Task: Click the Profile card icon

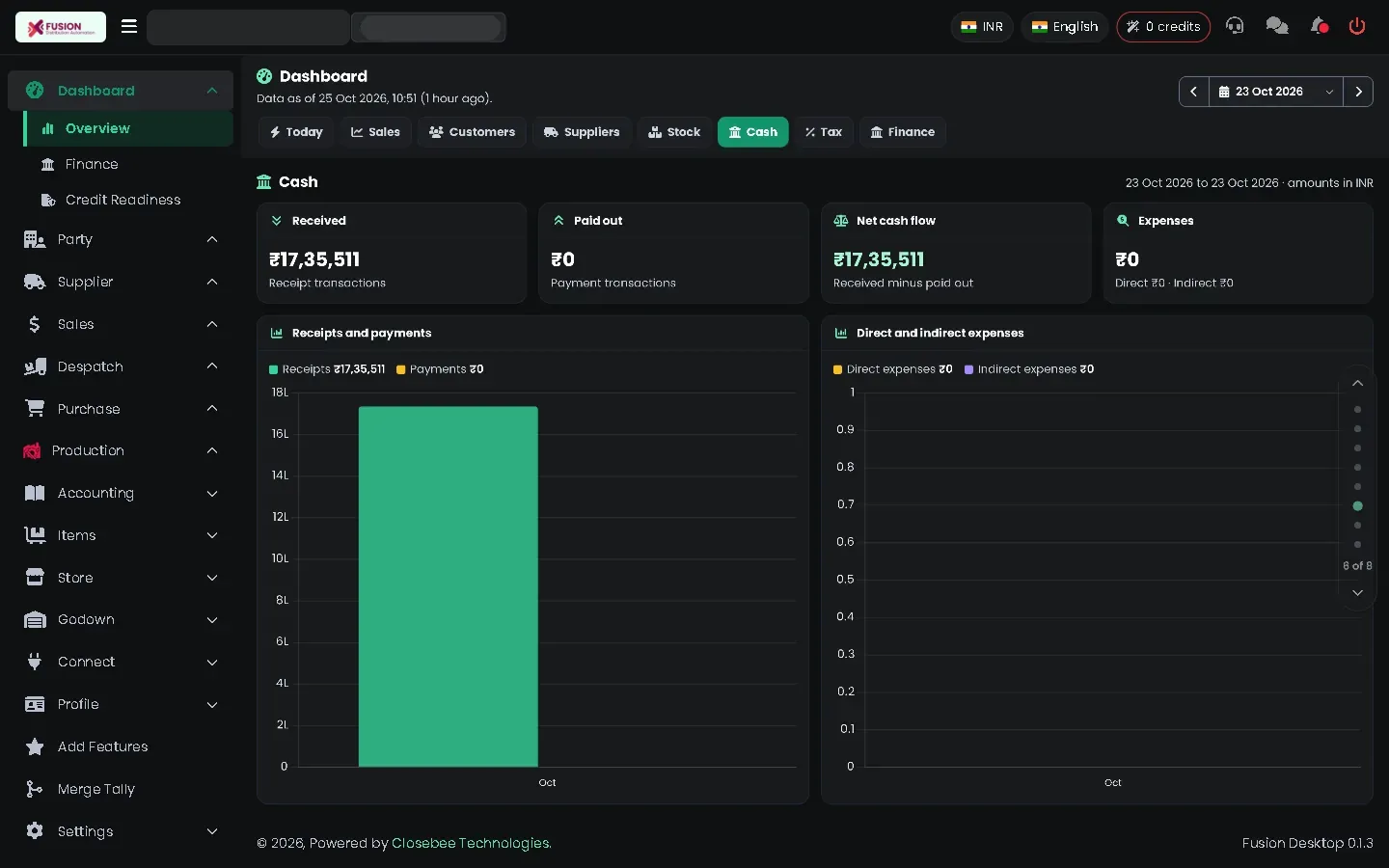Action: pyautogui.click(x=35, y=704)
